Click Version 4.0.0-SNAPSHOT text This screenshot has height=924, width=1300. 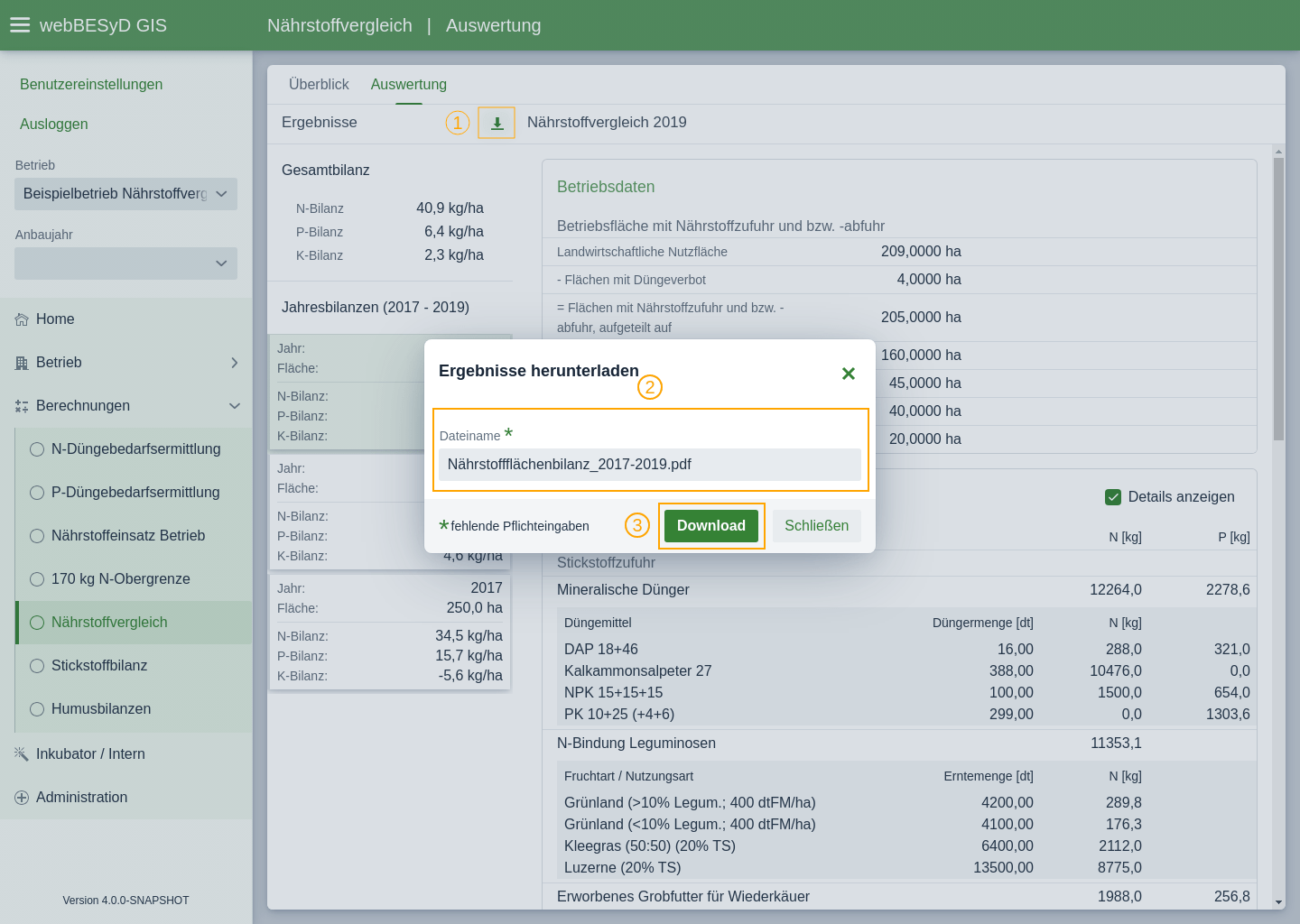(x=125, y=901)
